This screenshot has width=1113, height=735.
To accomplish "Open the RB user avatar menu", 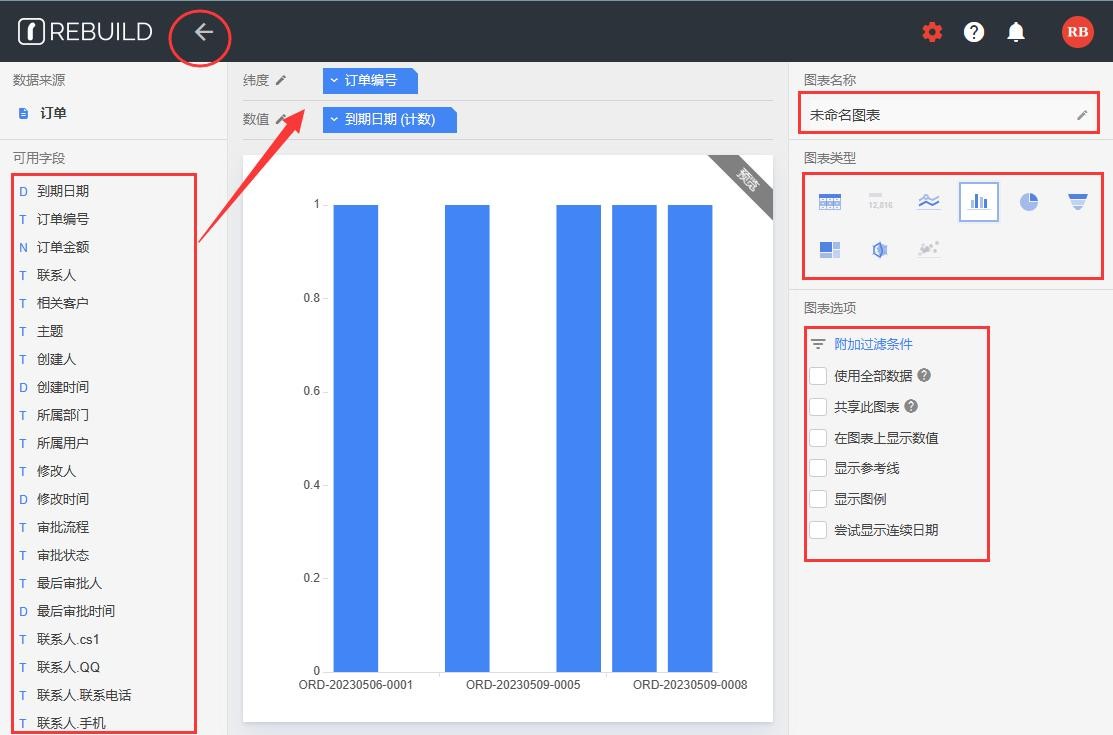I will 1077,32.
